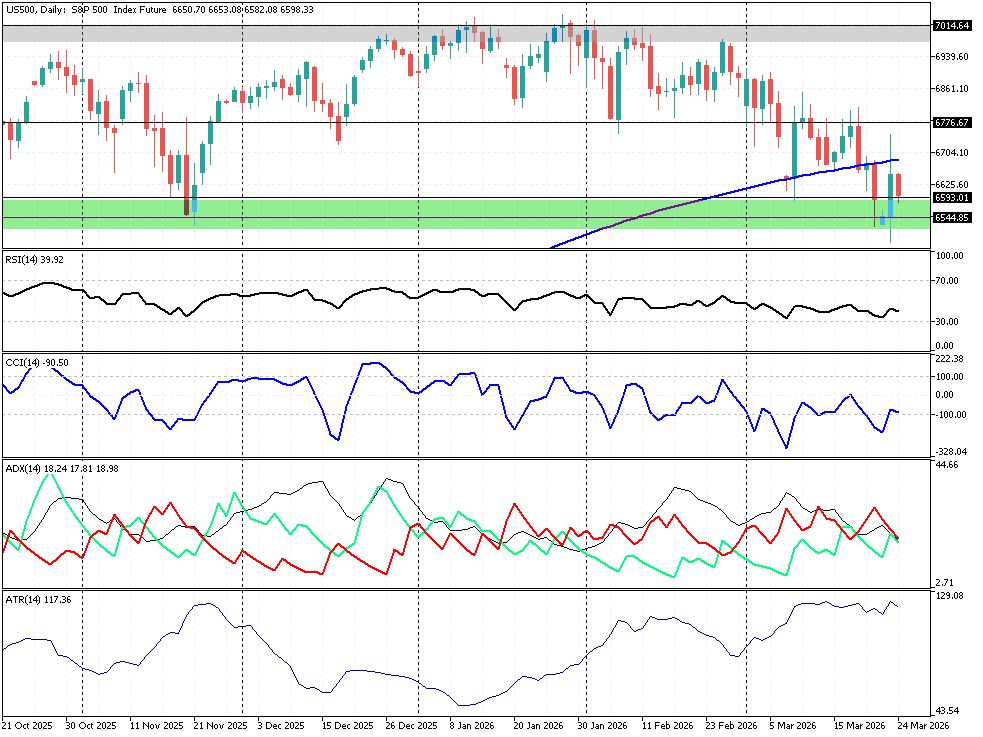Select the 8 Jan 2026 date on the time axis
The height and width of the screenshot is (737, 983).
(473, 724)
